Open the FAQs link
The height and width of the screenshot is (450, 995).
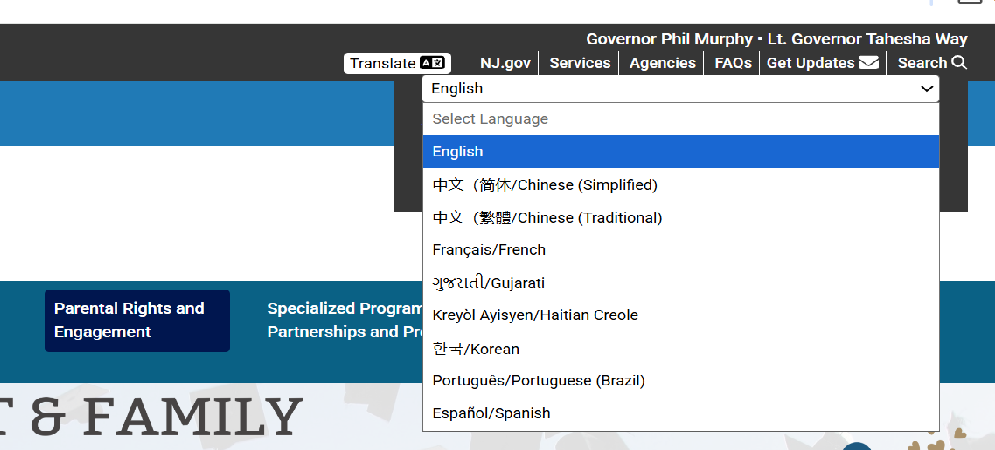(x=733, y=63)
